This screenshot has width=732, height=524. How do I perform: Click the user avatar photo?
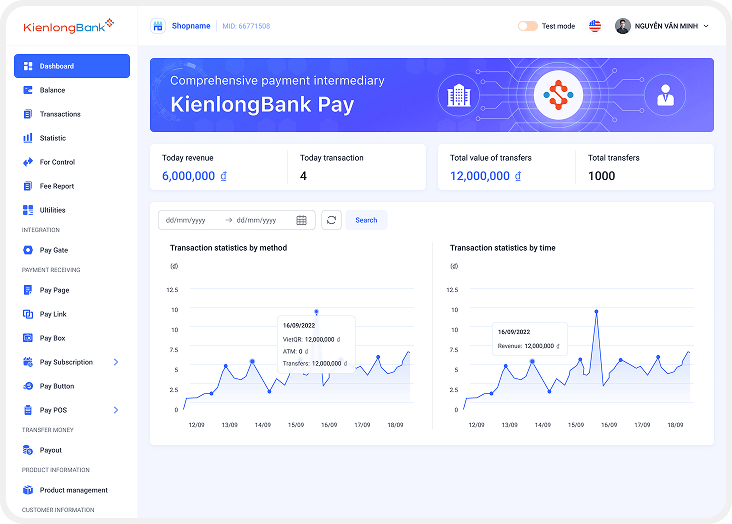click(x=623, y=26)
